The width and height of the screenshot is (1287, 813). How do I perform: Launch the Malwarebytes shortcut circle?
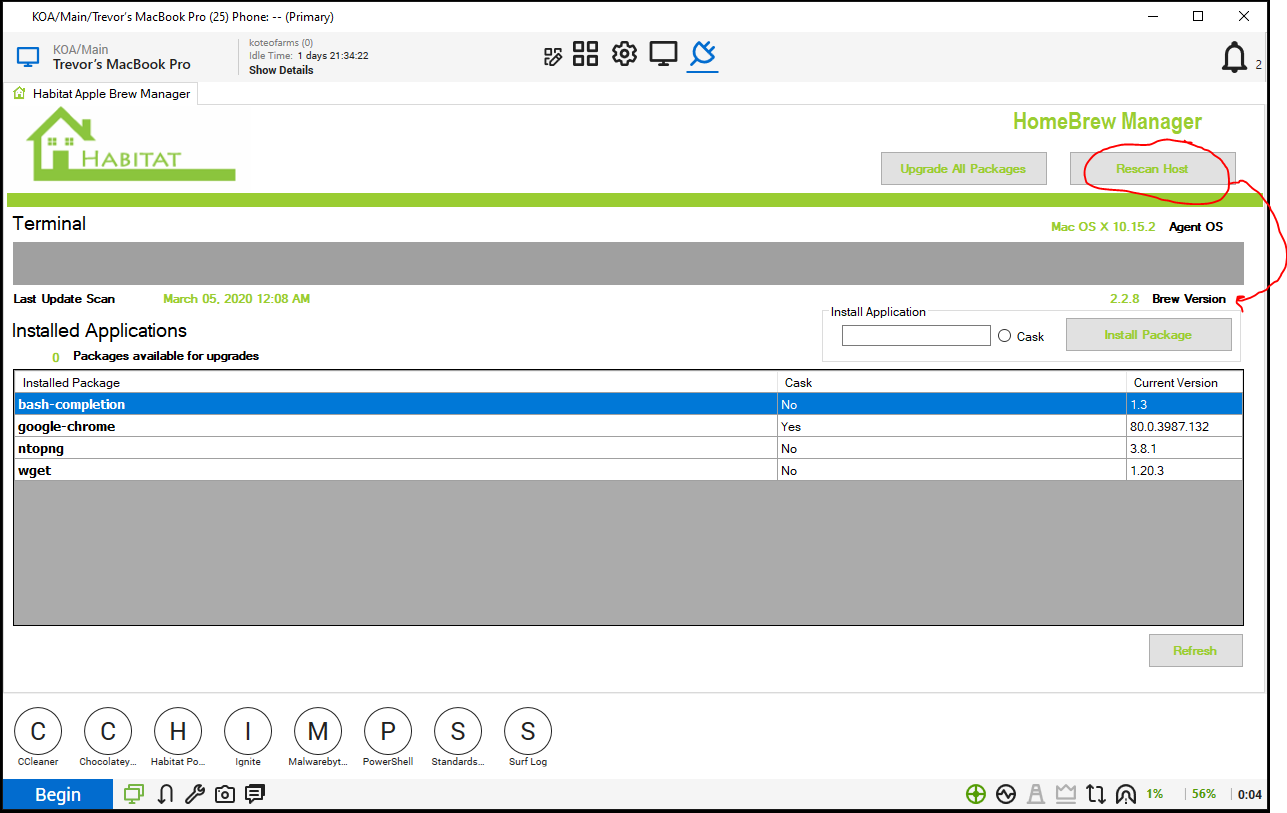pos(318,732)
